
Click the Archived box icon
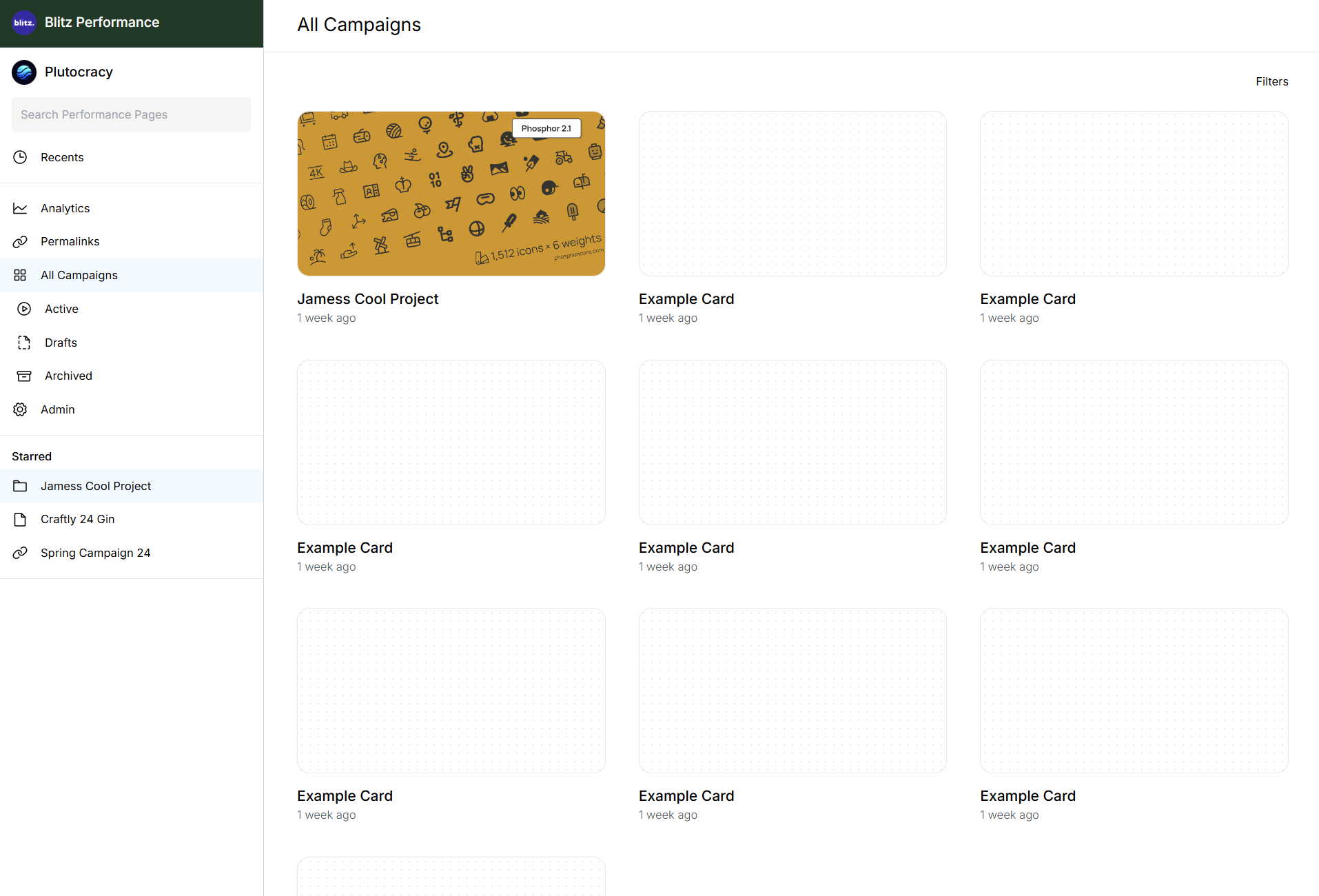tap(24, 376)
